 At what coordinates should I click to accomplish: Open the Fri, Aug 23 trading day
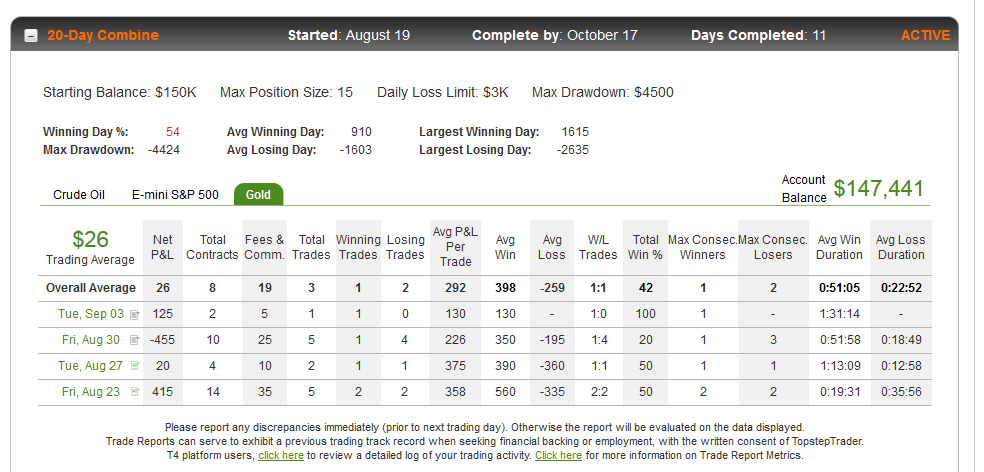tap(91, 391)
